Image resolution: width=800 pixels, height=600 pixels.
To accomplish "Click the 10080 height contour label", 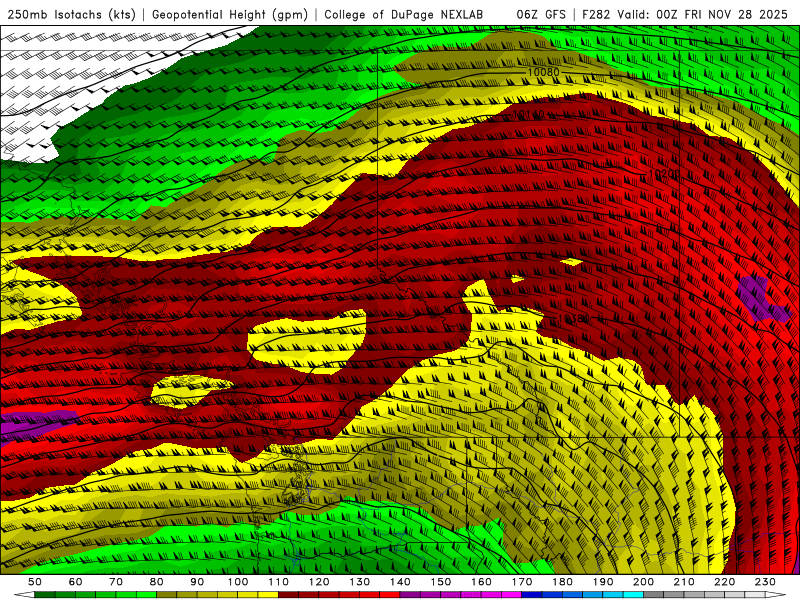I will [x=543, y=72].
